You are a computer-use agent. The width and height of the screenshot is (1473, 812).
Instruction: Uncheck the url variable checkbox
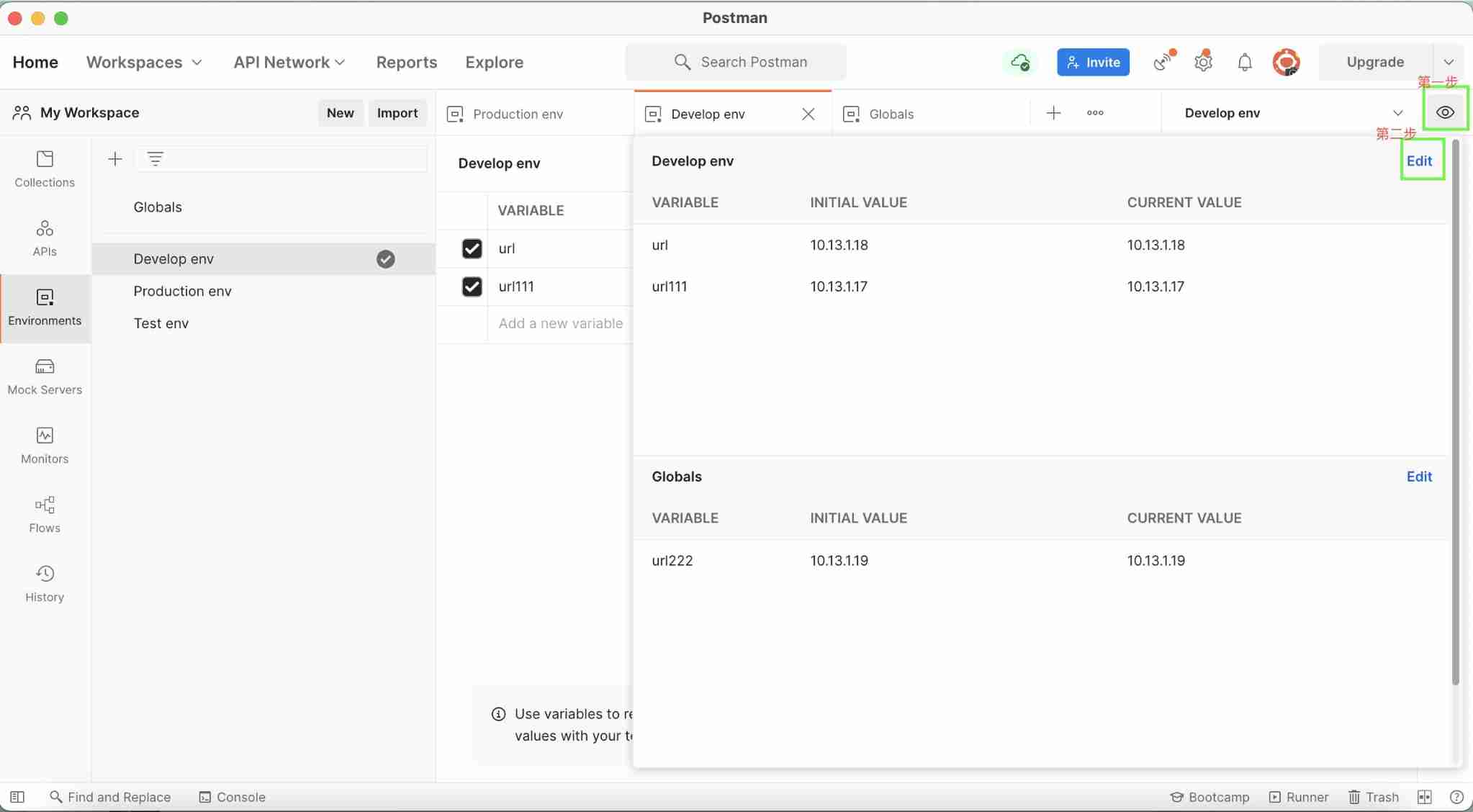(472, 248)
